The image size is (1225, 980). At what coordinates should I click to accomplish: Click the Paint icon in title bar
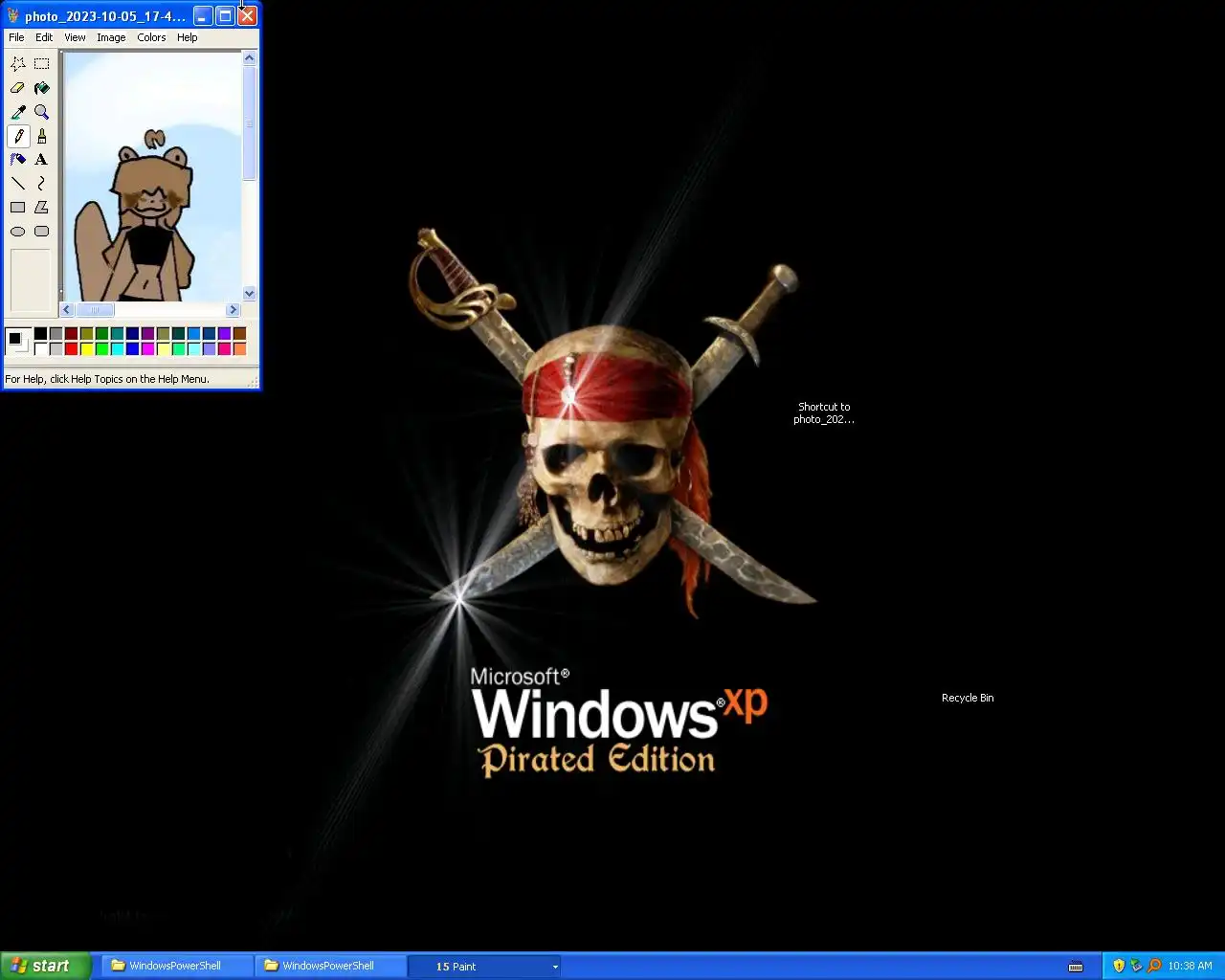click(13, 16)
